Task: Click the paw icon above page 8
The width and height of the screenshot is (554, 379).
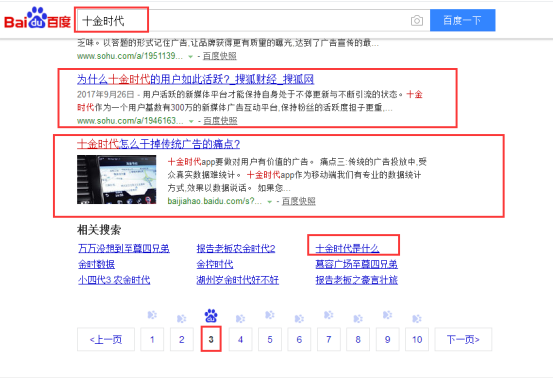Action: pyautogui.click(x=358, y=319)
